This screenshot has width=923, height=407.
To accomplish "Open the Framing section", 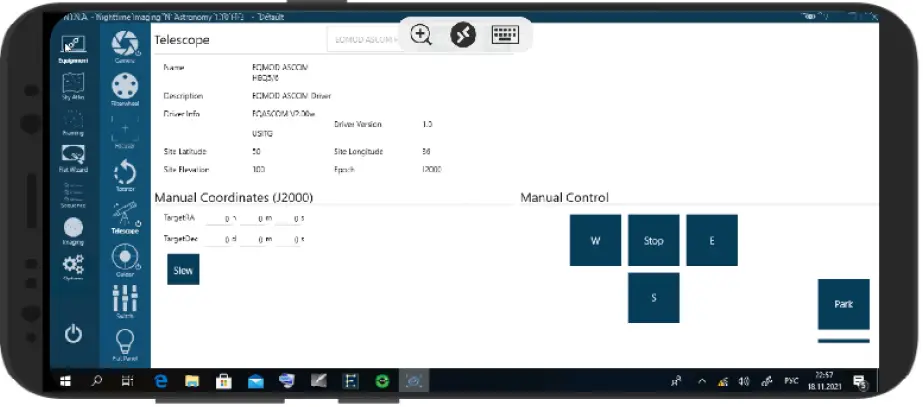I will 74,123.
